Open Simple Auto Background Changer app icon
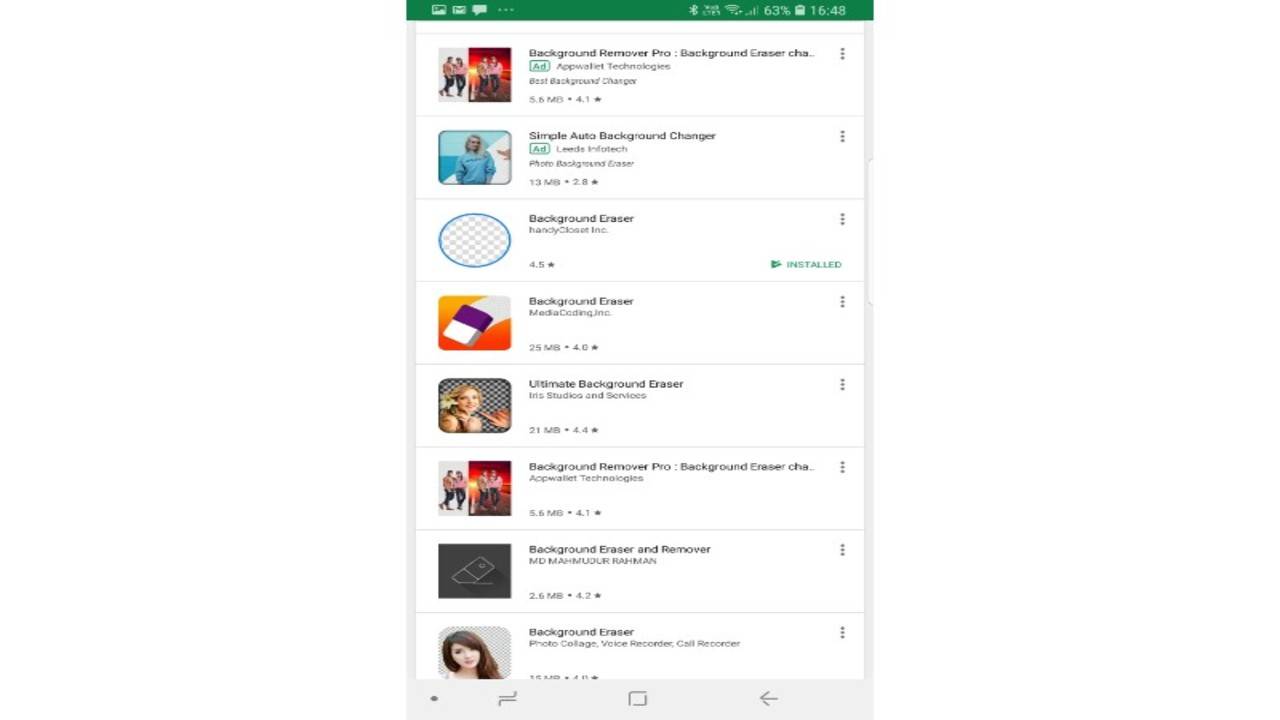This screenshot has height=720, width=1280. pyautogui.click(x=475, y=157)
